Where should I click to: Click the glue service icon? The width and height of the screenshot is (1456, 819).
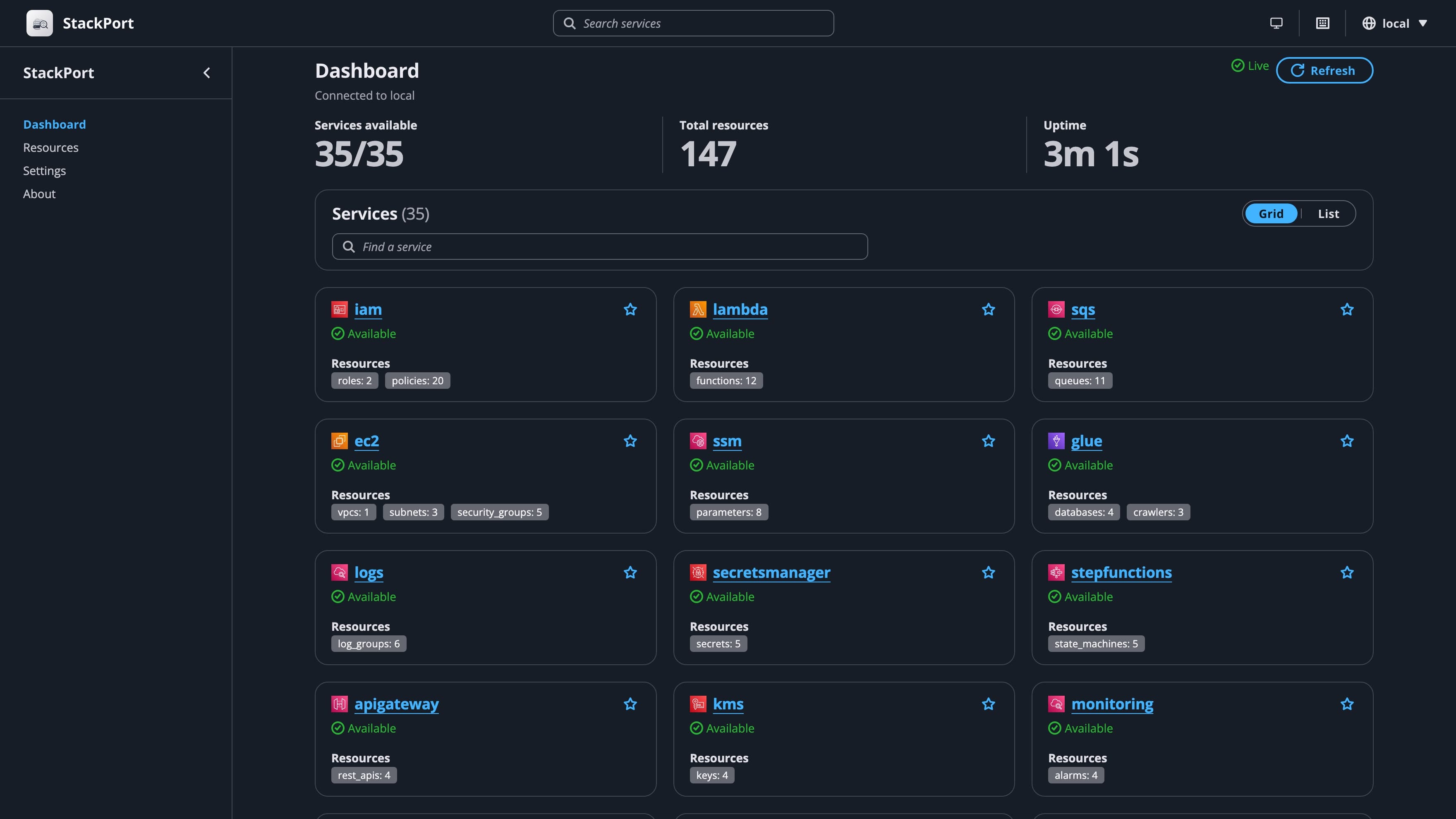click(1056, 441)
